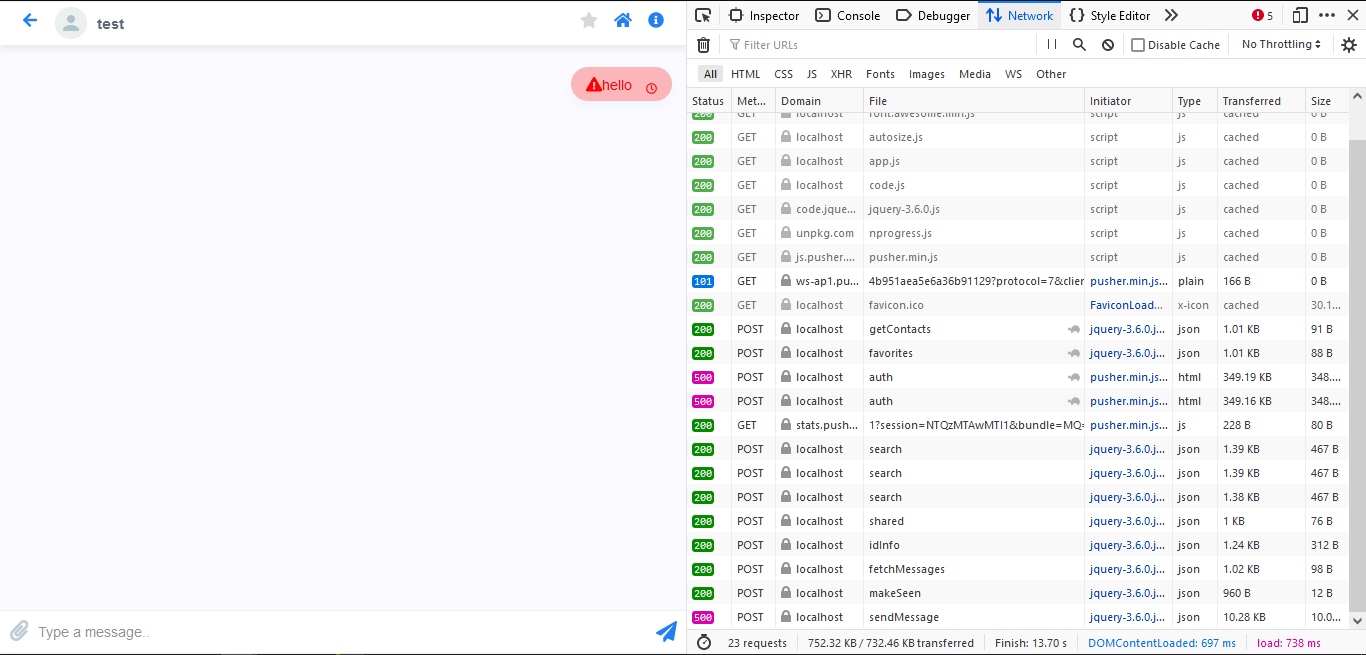Attach a file using paperclip icon
This screenshot has height=655, width=1366.
pos(19,631)
